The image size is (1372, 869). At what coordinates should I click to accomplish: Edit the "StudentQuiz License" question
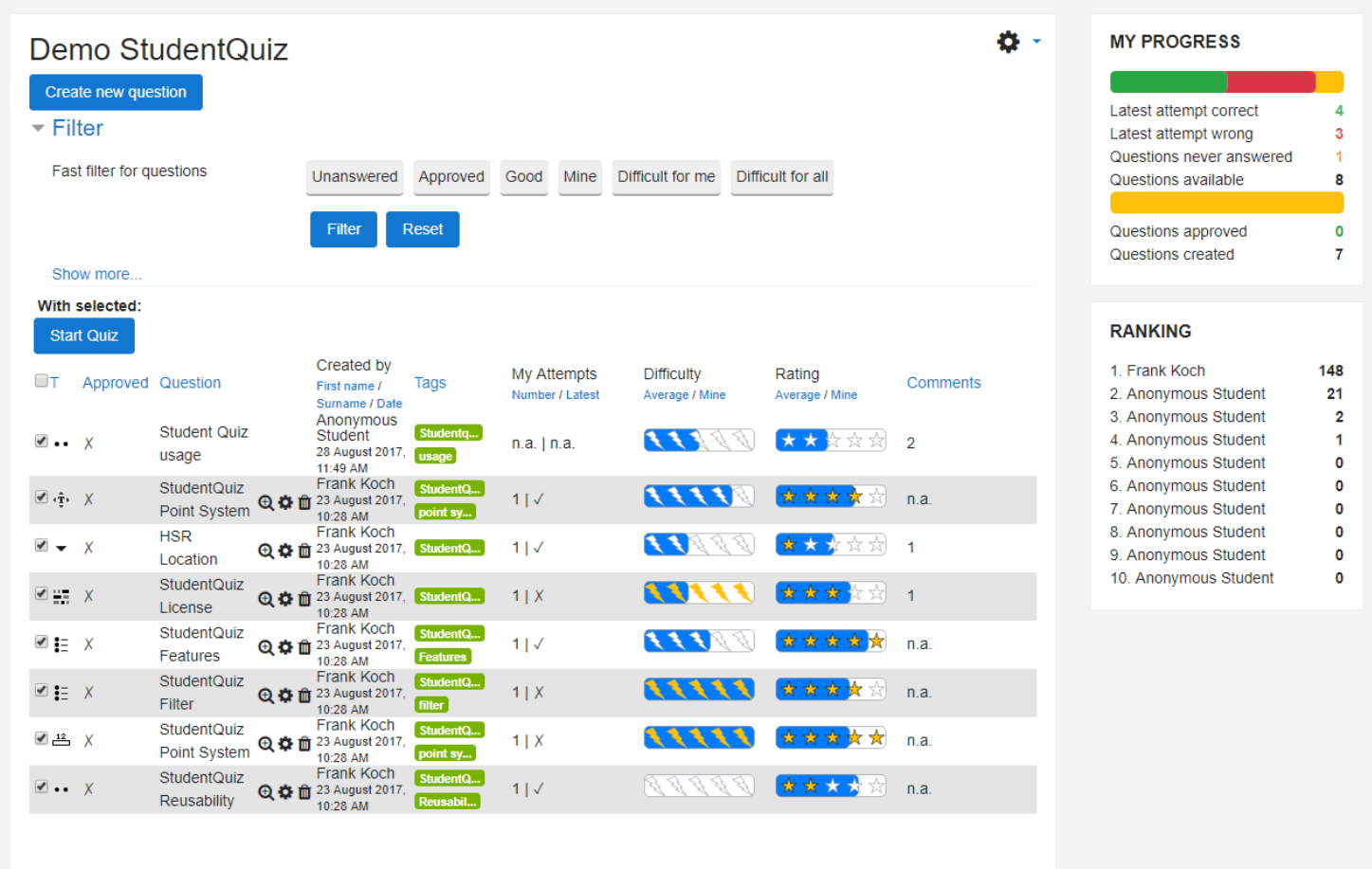285,596
